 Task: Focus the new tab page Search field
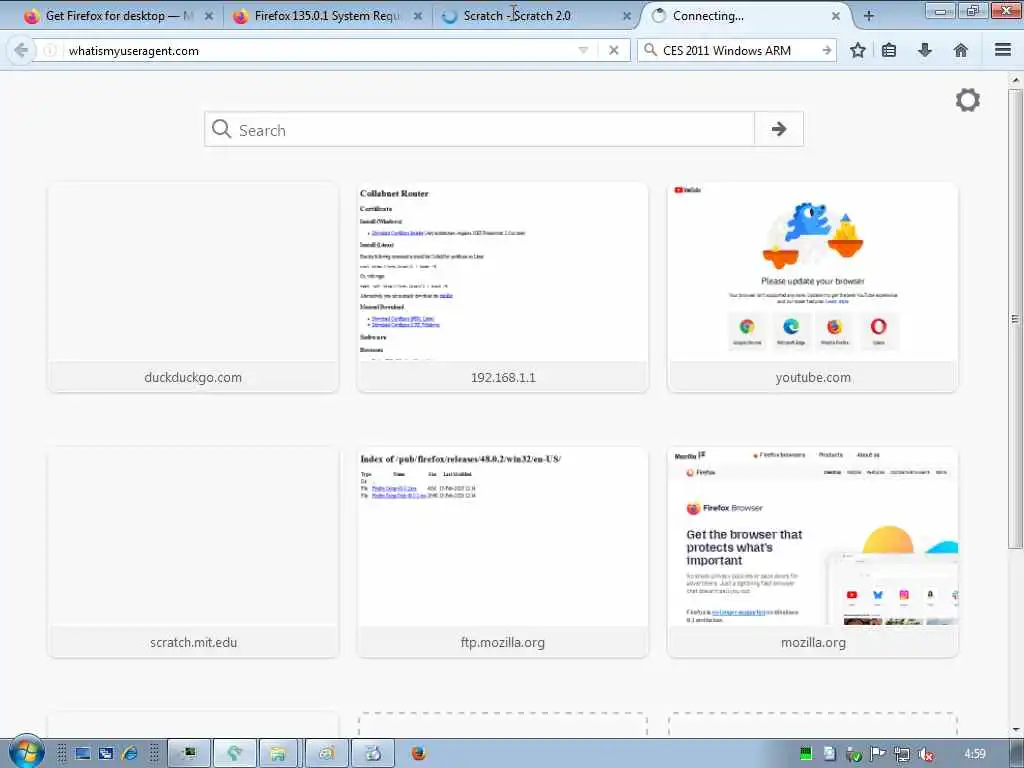click(x=479, y=129)
